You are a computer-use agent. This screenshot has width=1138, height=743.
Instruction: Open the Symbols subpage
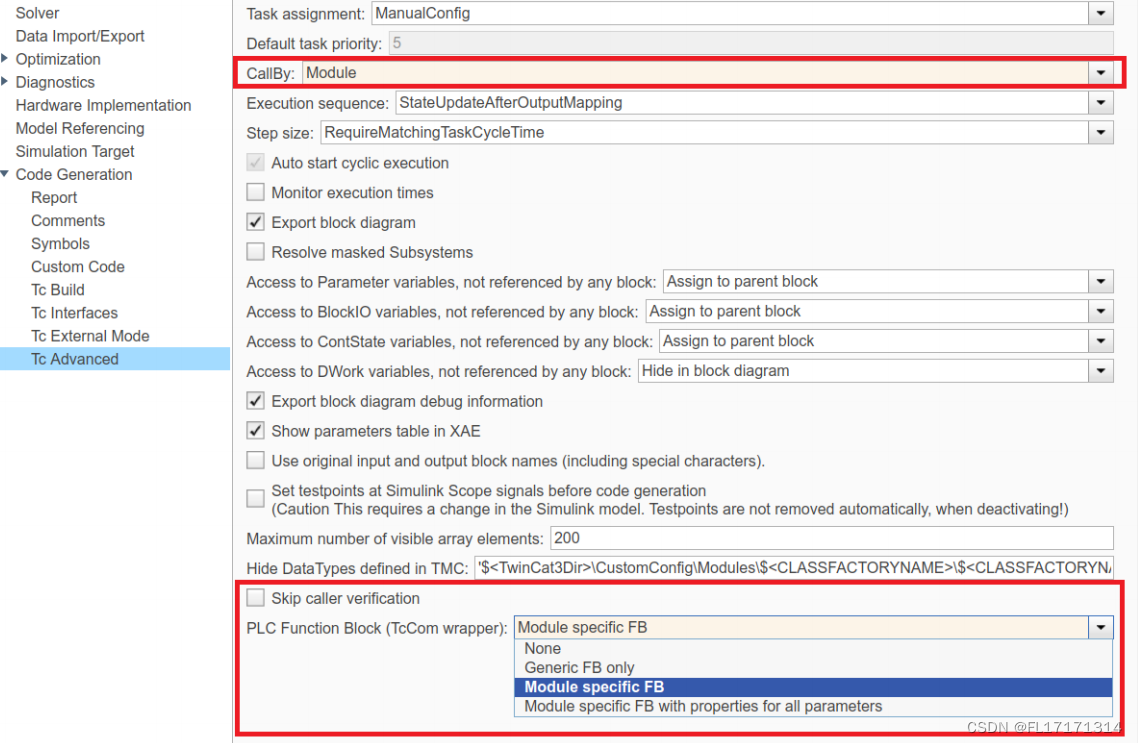[x=60, y=244]
